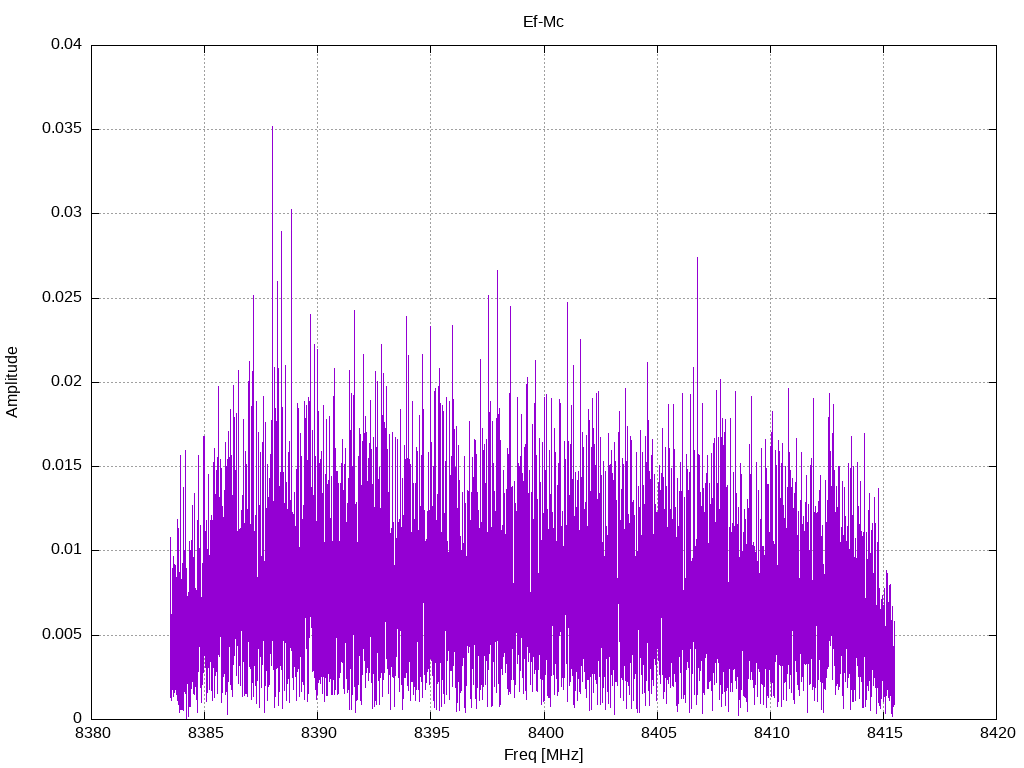Select the y-axis tick label 0.01
Viewport: 1024px width, 768px height.
67,549
